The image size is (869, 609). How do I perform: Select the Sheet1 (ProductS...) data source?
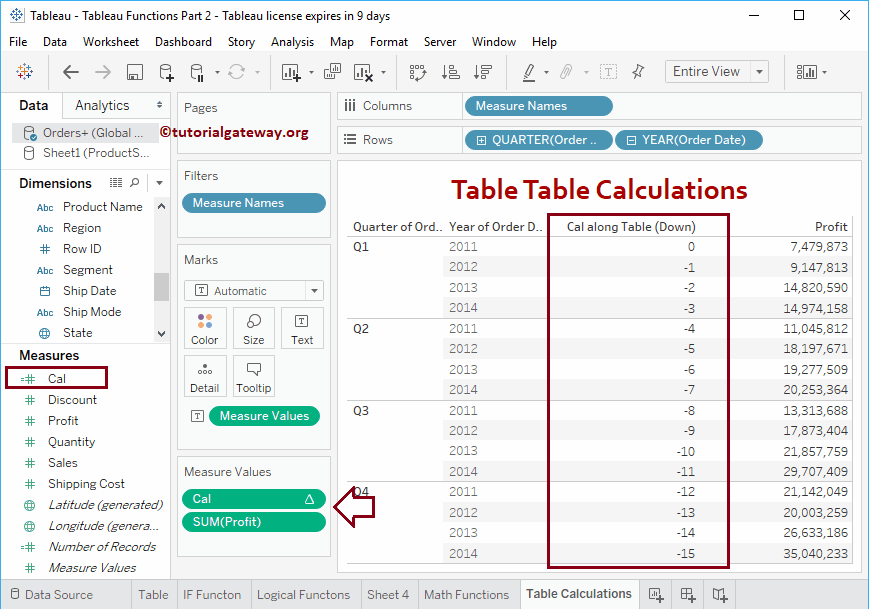tap(85, 153)
